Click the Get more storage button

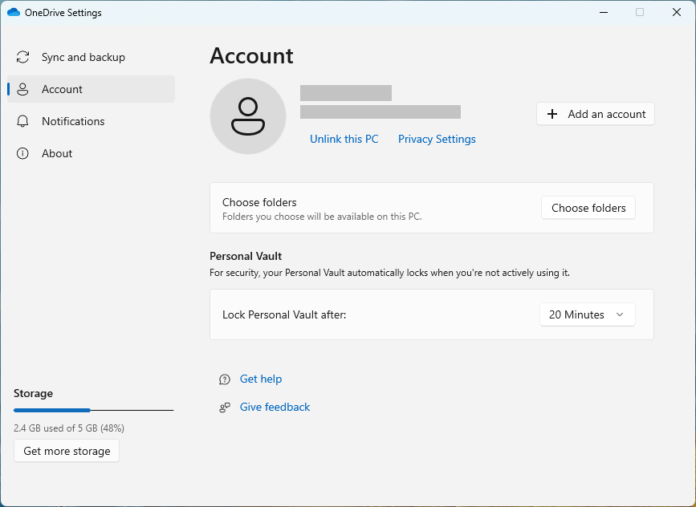click(x=67, y=451)
